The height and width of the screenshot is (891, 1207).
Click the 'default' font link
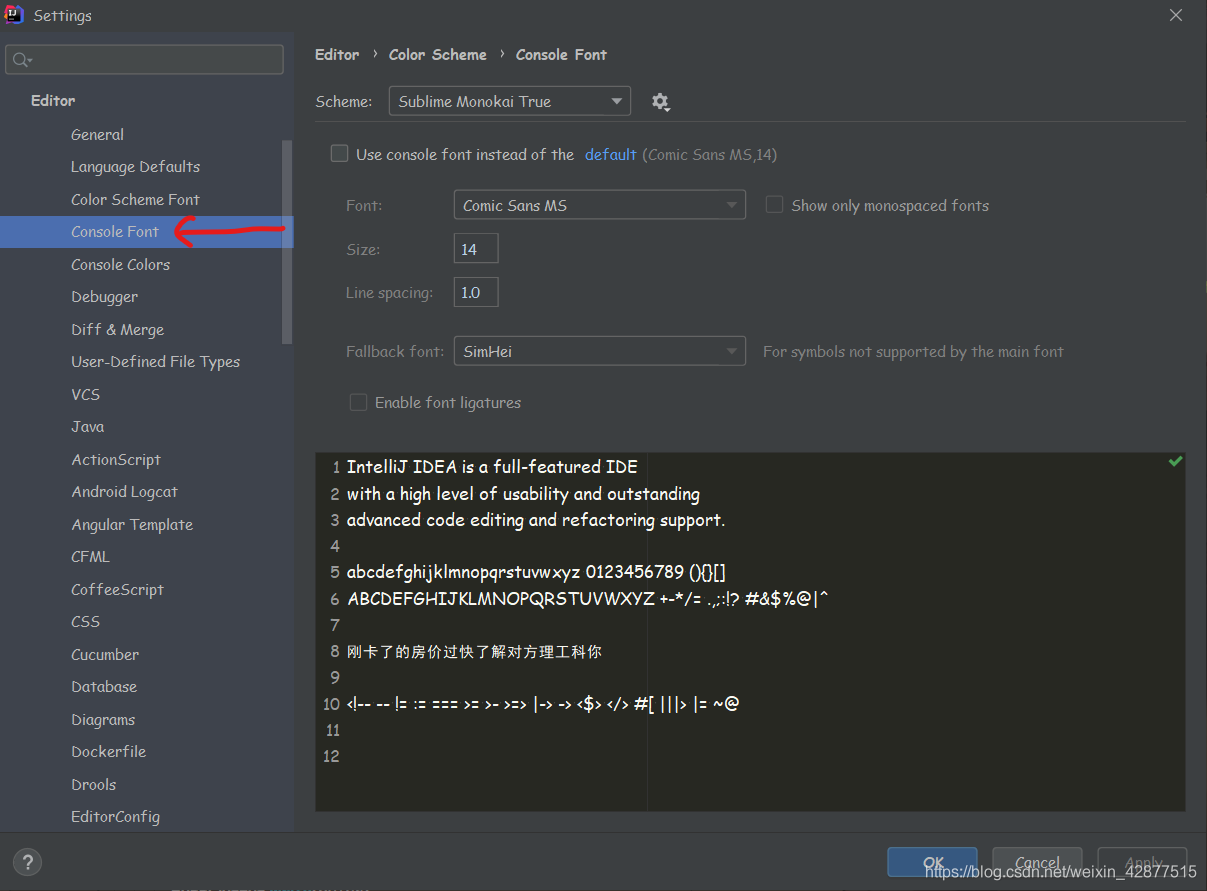coord(610,154)
